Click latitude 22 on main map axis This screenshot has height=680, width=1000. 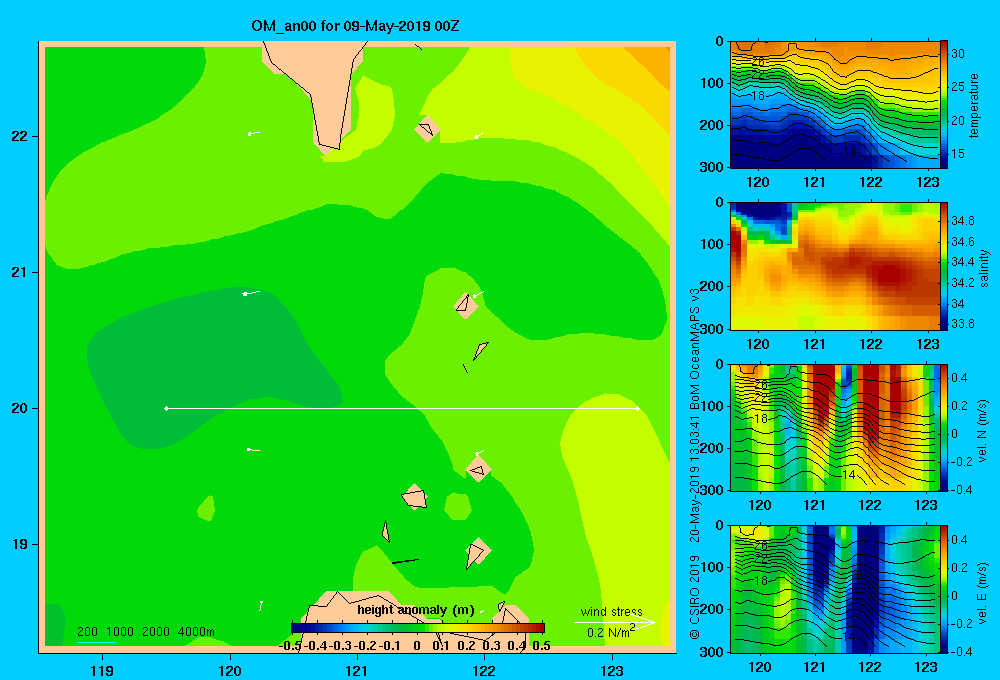tap(20, 136)
